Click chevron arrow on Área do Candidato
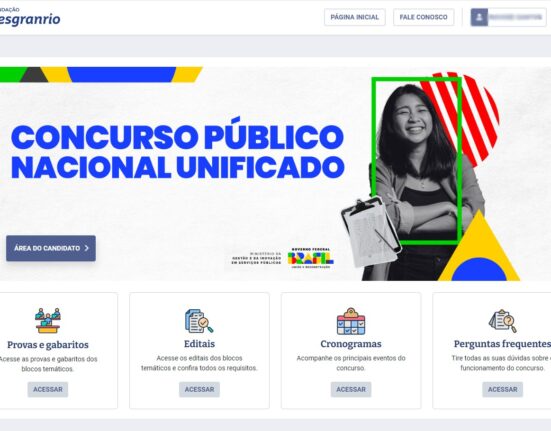 [87, 248]
